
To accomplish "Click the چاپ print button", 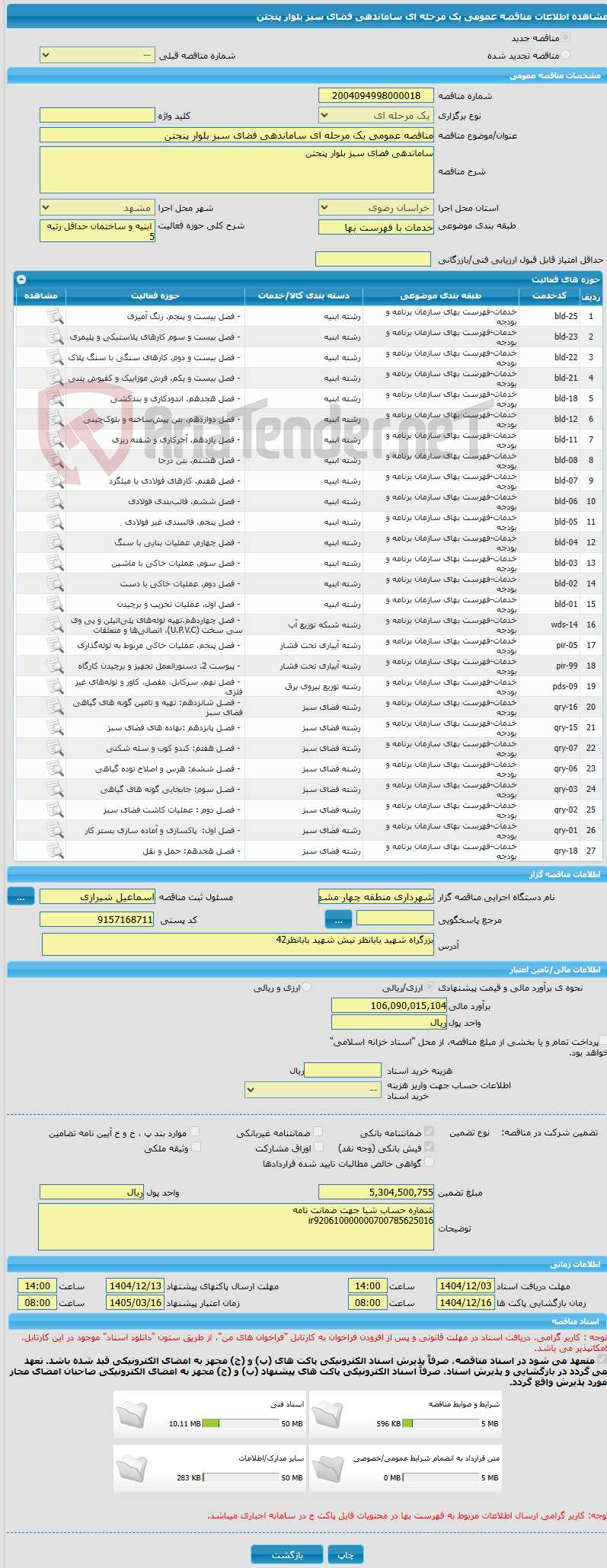I will [346, 1554].
